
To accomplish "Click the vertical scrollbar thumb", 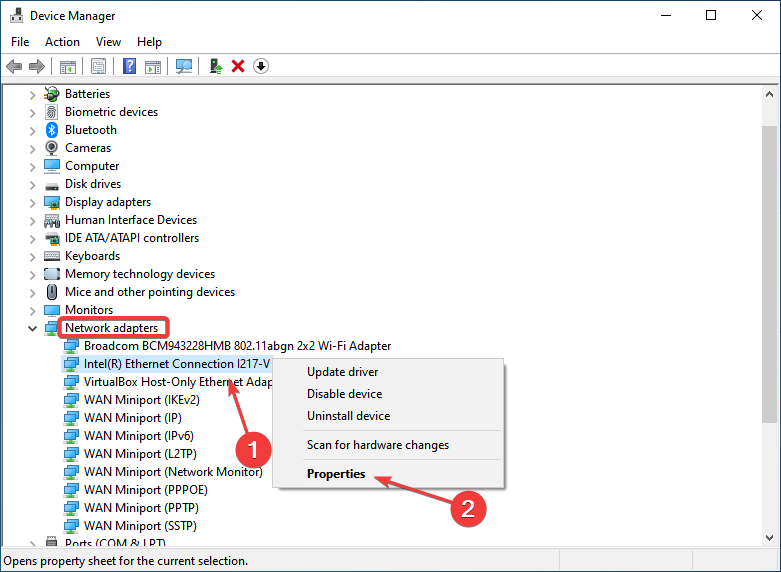I will point(769,275).
